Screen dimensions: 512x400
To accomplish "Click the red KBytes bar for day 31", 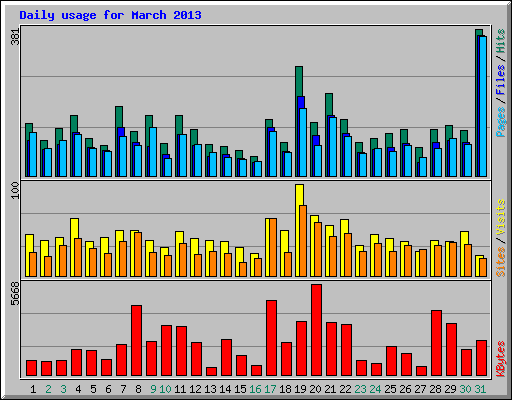I will pos(481,358).
